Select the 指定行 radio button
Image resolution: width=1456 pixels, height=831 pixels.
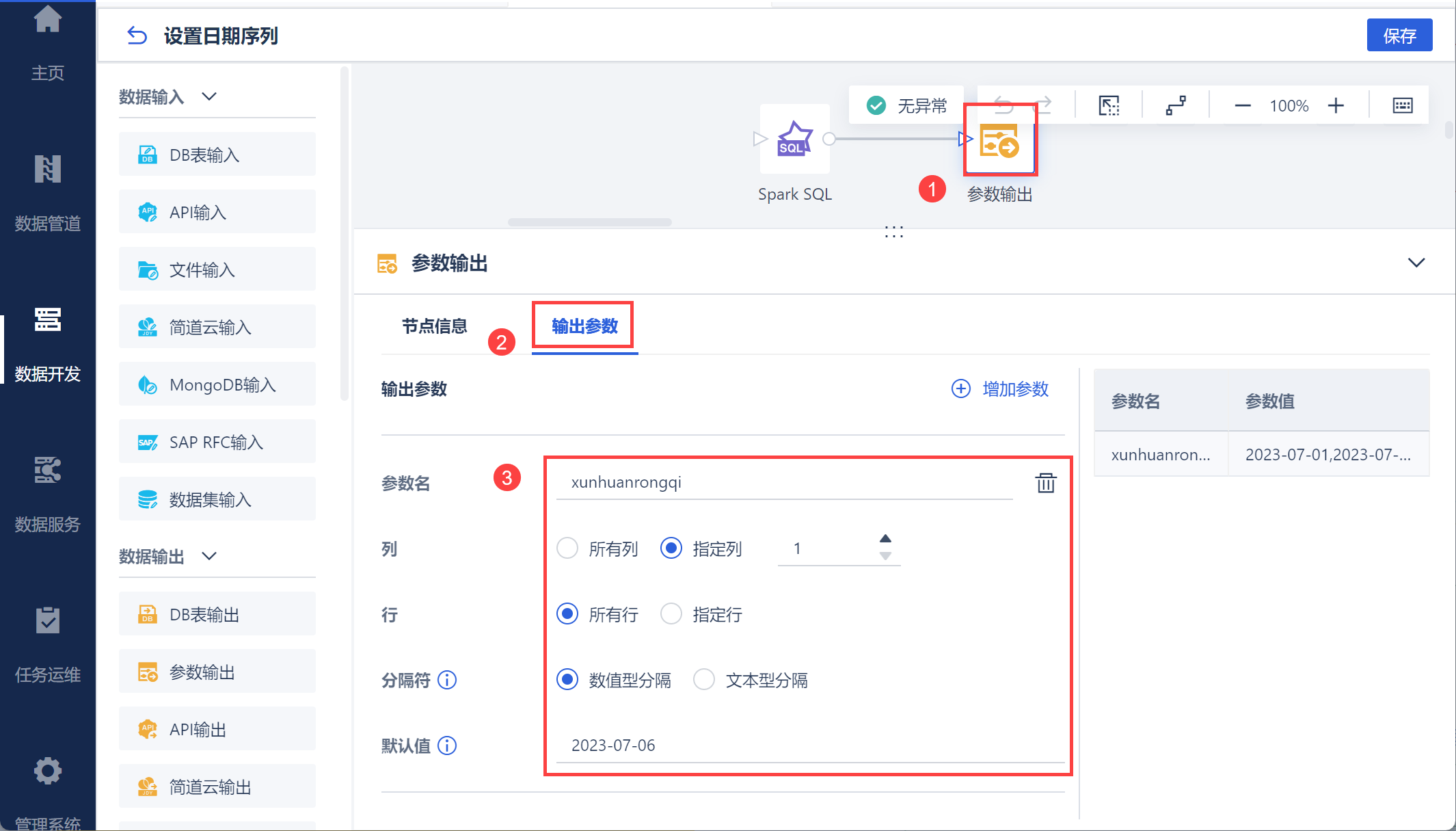pos(671,614)
